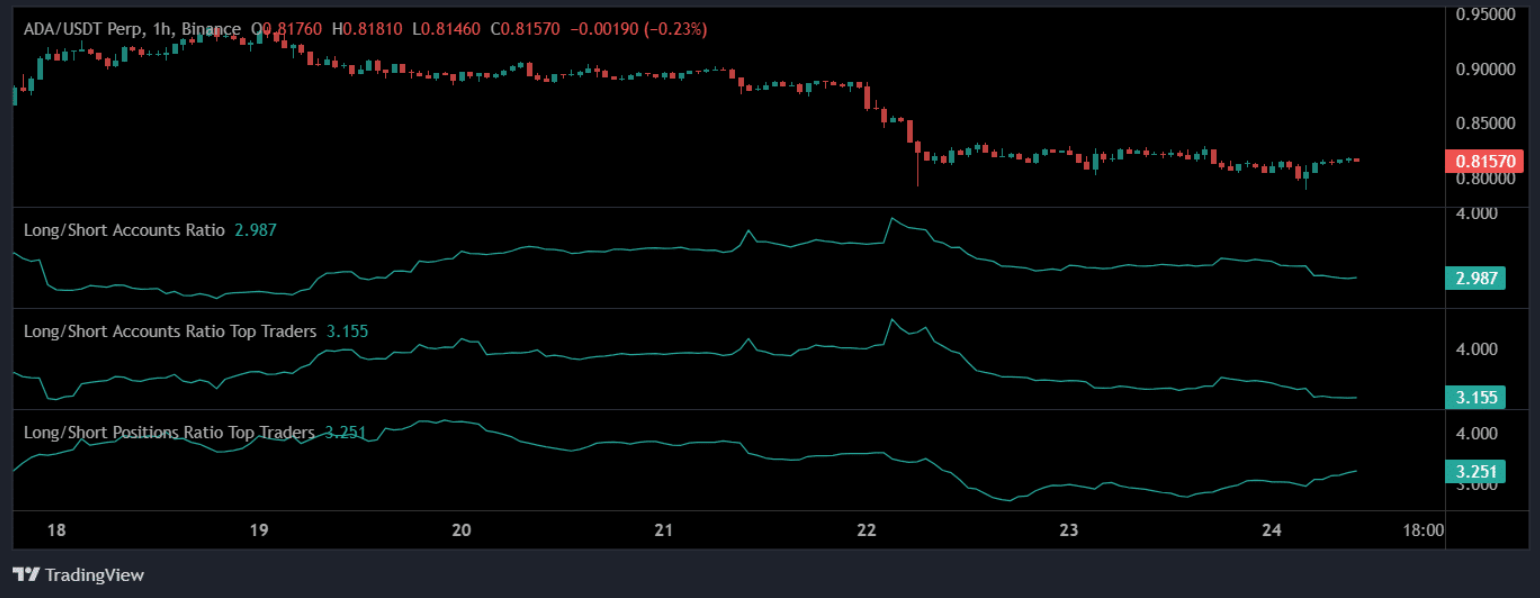Screen dimensions: 1540x598
Task: Click the 4.000 label of Accounts Ratio pane
Action: point(1476,213)
